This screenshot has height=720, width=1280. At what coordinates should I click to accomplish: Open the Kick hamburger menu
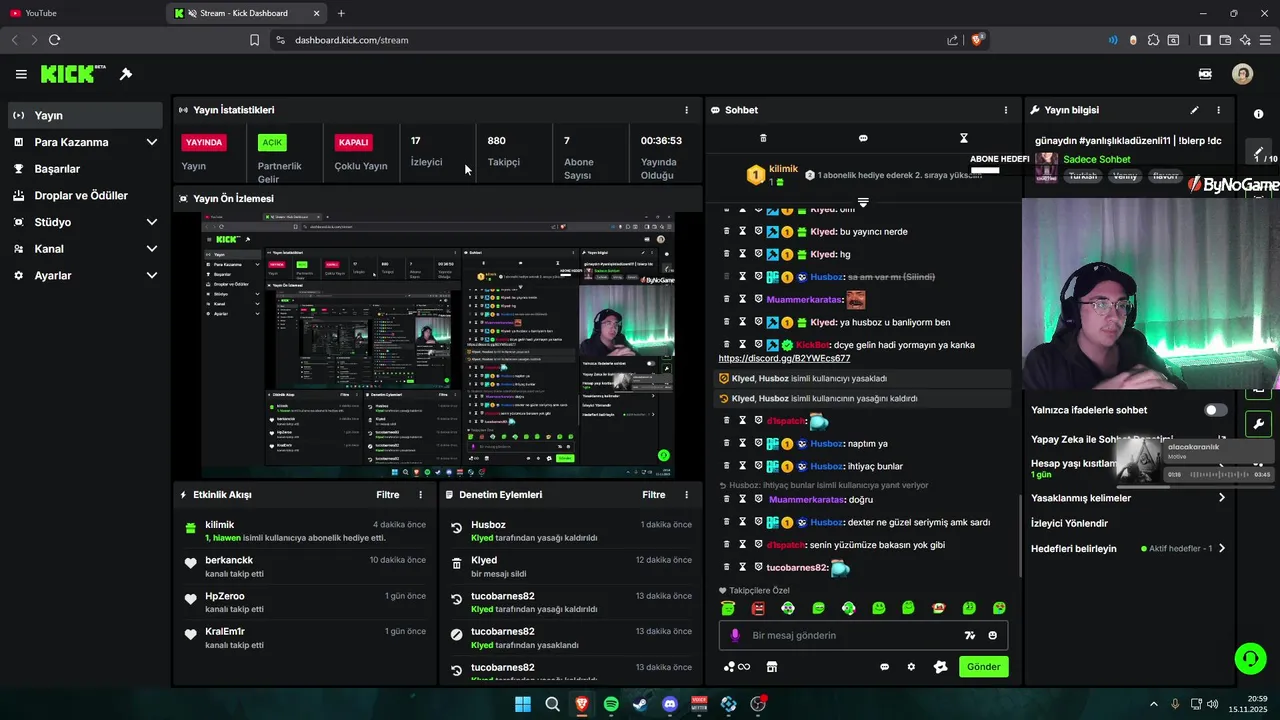coord(21,74)
